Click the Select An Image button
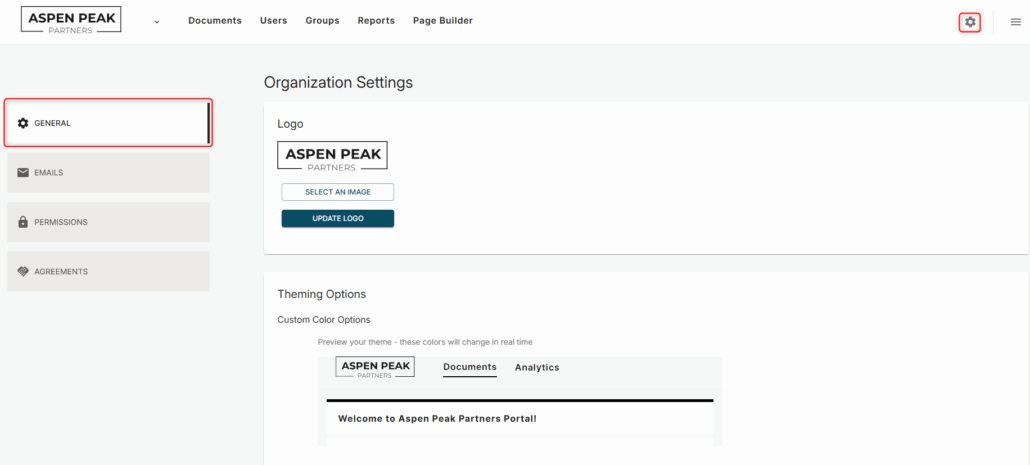 [338, 192]
